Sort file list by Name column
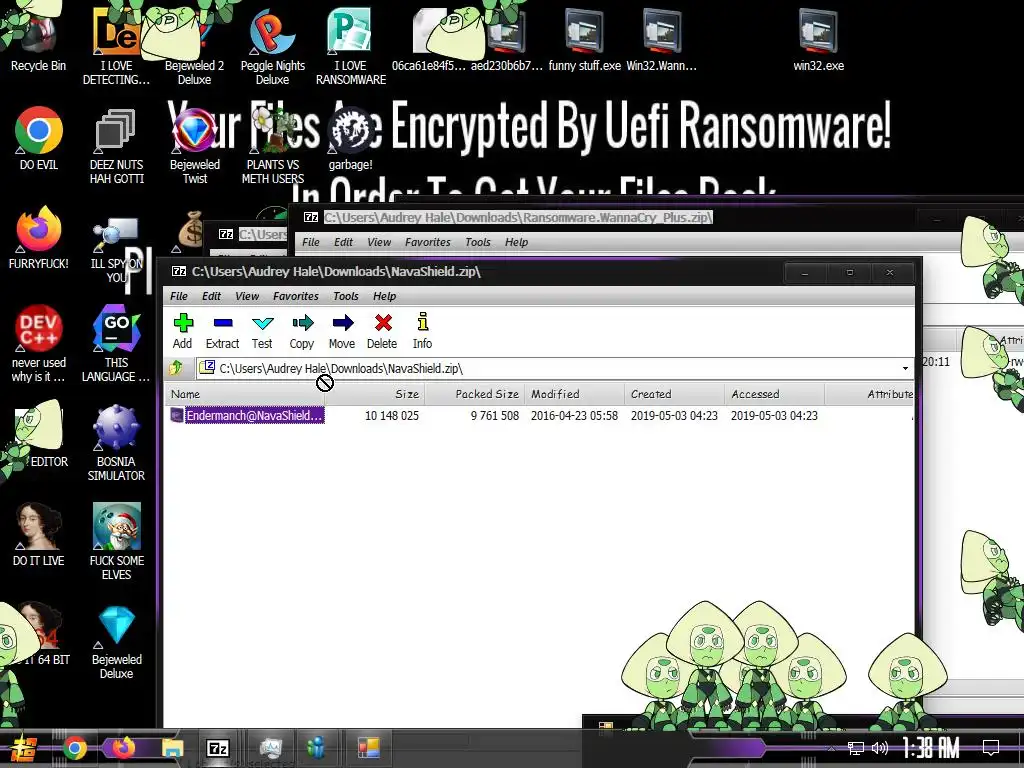 pos(245,394)
